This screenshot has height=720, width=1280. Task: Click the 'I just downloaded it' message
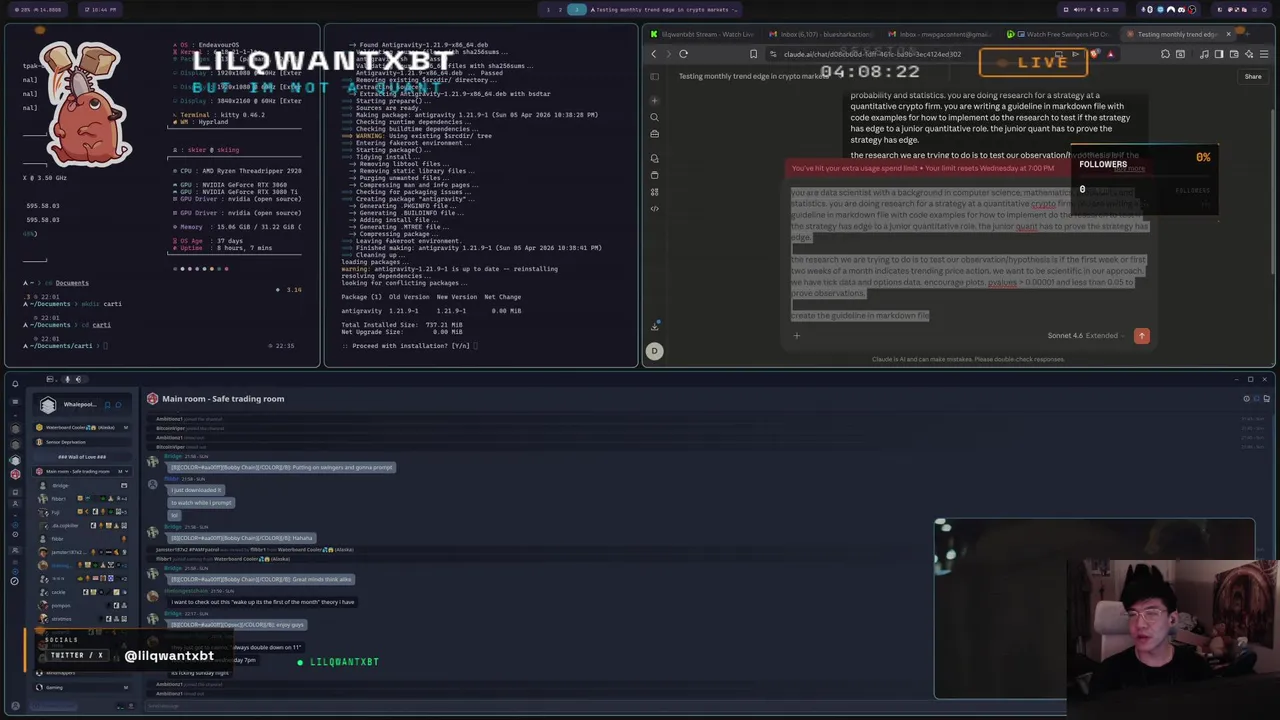[x=196, y=490]
